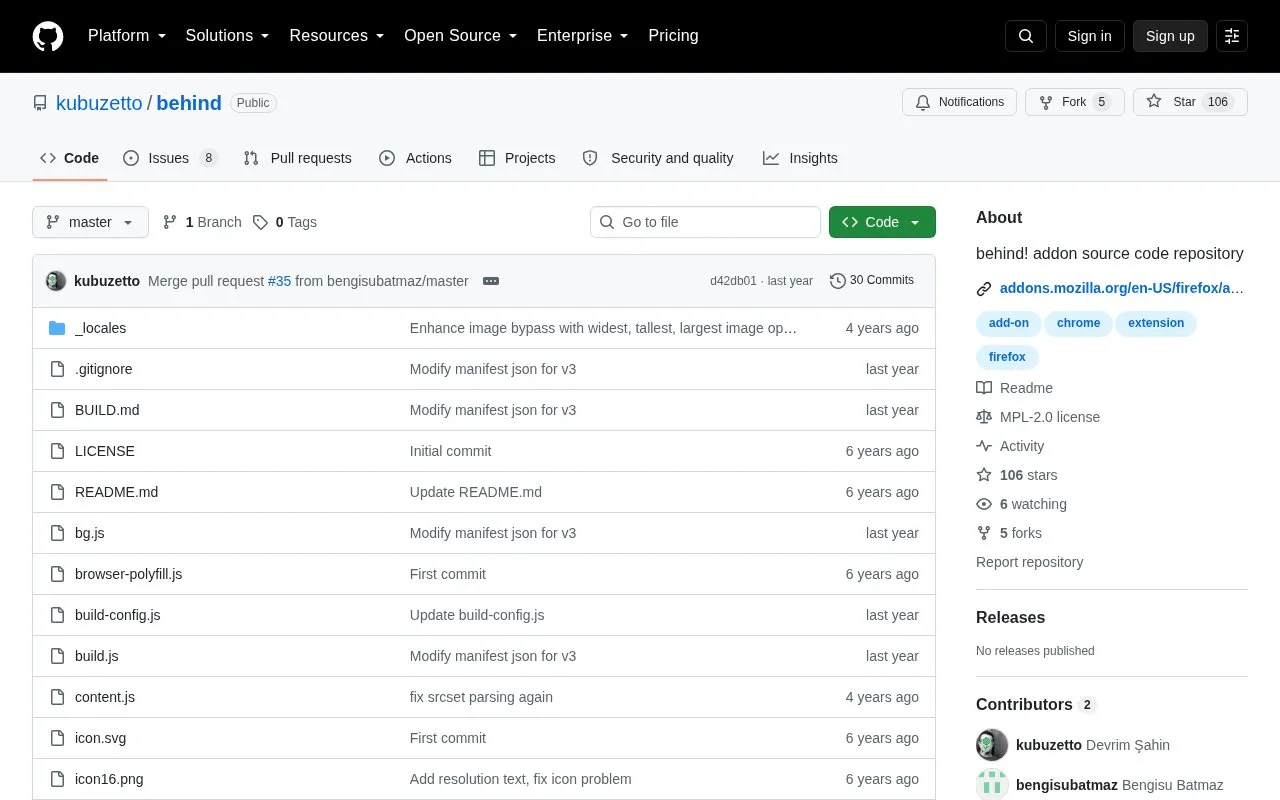Expand the Enterprise menu

[x=583, y=36]
